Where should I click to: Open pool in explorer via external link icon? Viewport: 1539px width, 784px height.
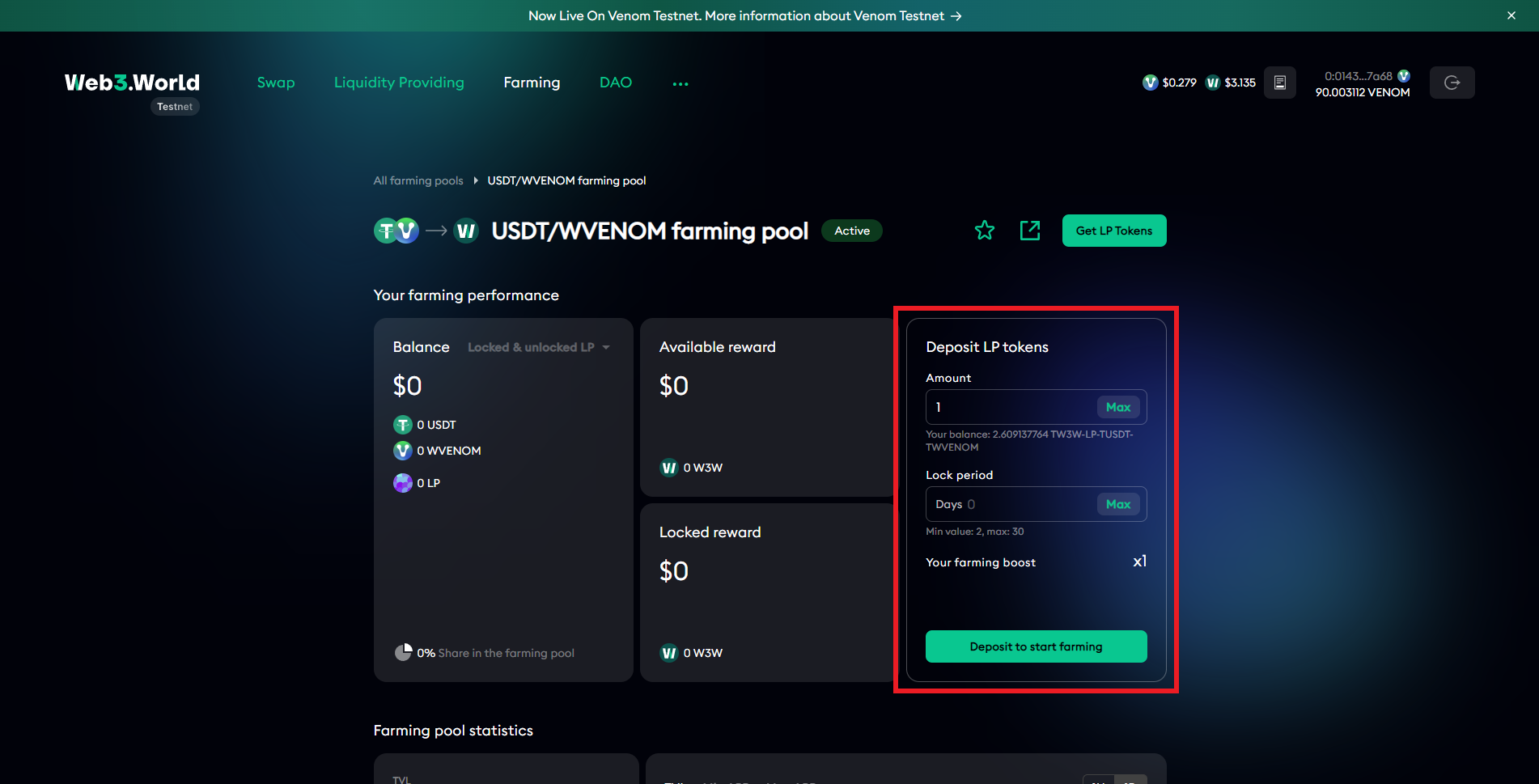point(1029,231)
